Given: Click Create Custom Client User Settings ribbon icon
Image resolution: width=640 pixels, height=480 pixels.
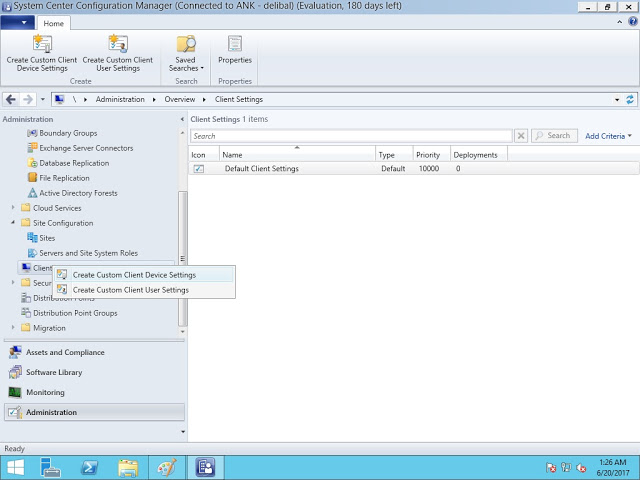Looking at the screenshot, I should coord(117,45).
